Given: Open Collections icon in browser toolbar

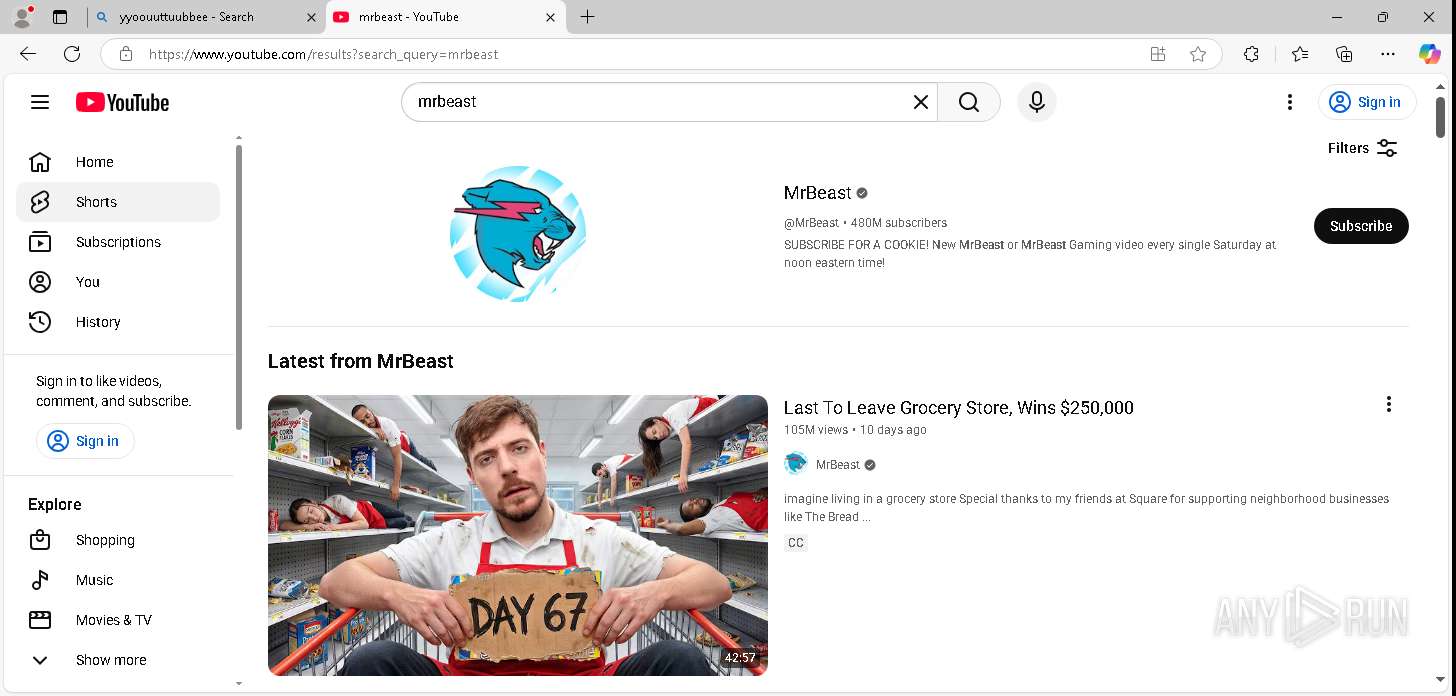Looking at the screenshot, I should (x=1344, y=54).
